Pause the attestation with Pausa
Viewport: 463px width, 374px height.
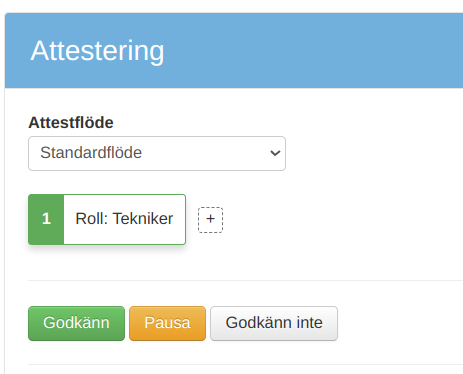(x=167, y=323)
